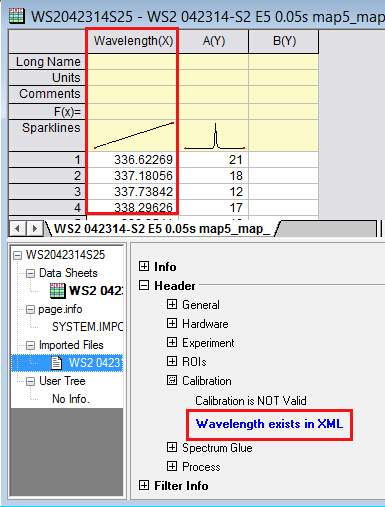This screenshot has width=385, height=507.
Task: Collapse the WS2042314S25 root tree node
Action: (x=17, y=256)
